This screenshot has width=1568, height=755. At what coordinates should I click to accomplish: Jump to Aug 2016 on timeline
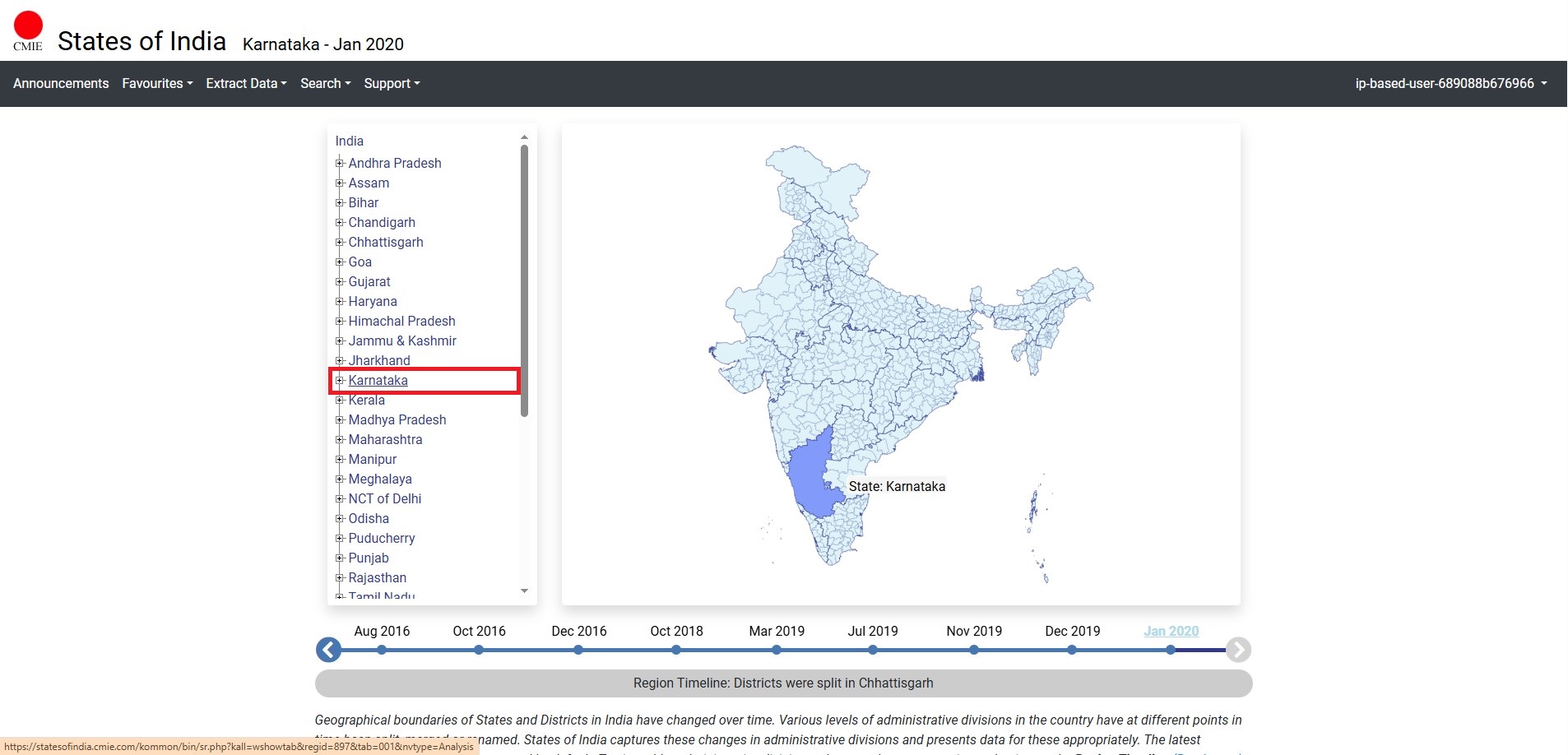pyautogui.click(x=382, y=649)
